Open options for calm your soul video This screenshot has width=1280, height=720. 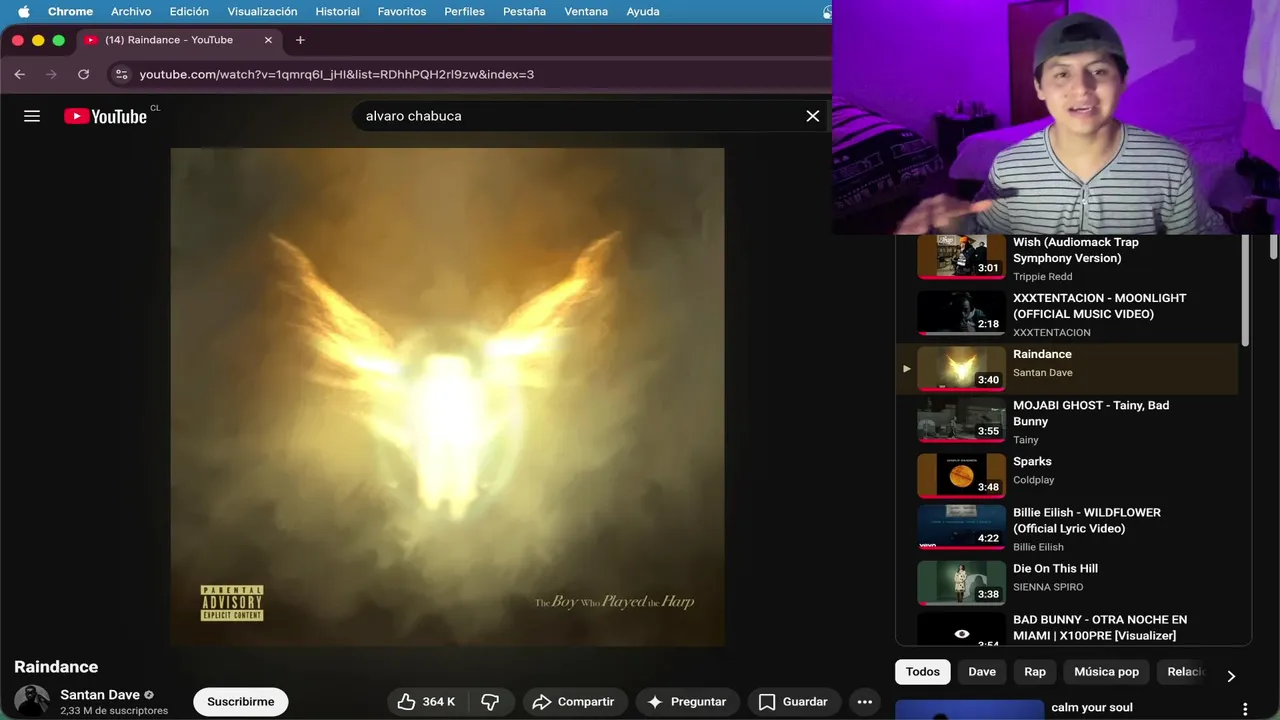pyautogui.click(x=1245, y=709)
